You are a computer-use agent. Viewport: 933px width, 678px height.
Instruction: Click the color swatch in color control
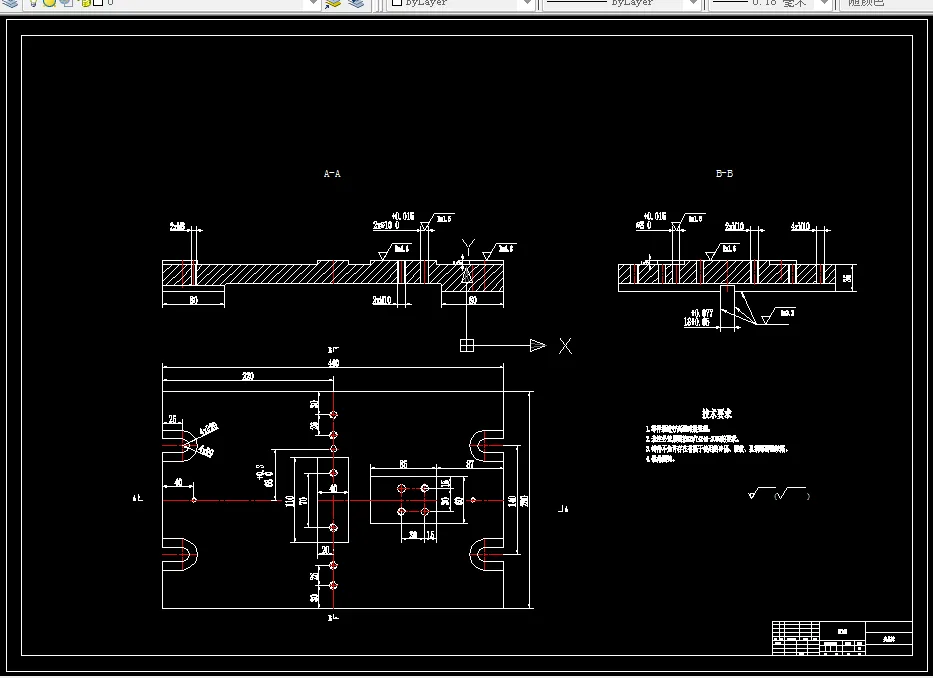point(397,3)
